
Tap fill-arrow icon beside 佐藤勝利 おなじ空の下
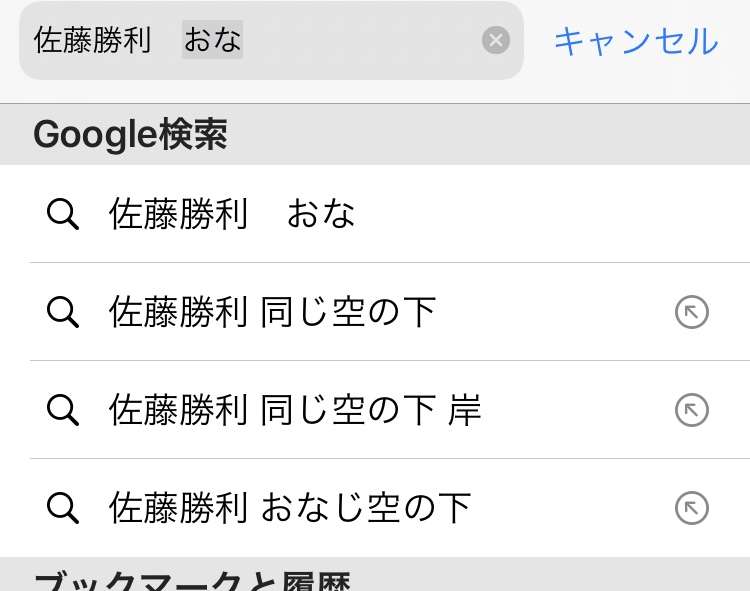[x=692, y=508]
